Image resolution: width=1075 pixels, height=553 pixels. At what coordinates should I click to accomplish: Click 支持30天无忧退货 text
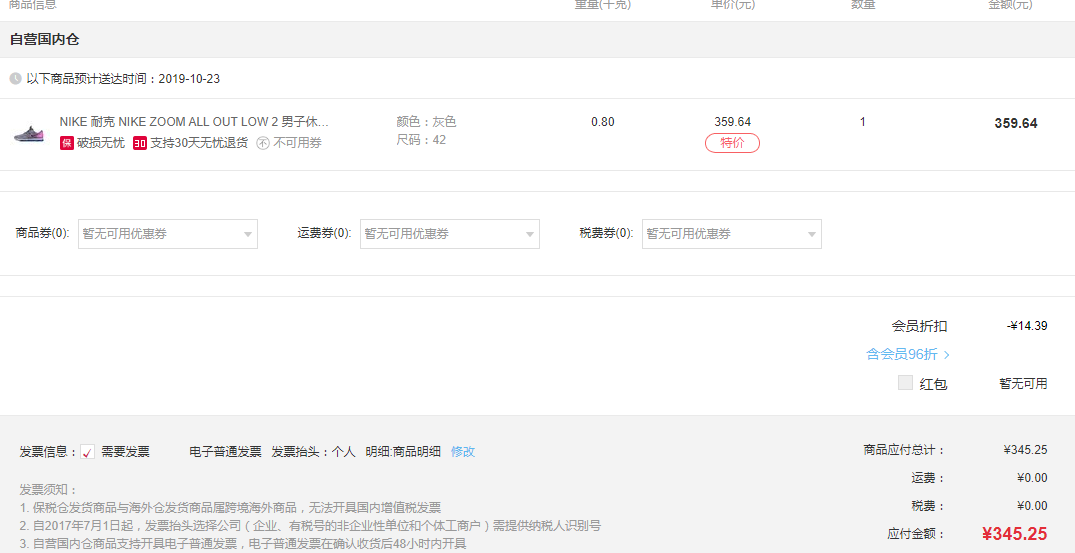199,143
